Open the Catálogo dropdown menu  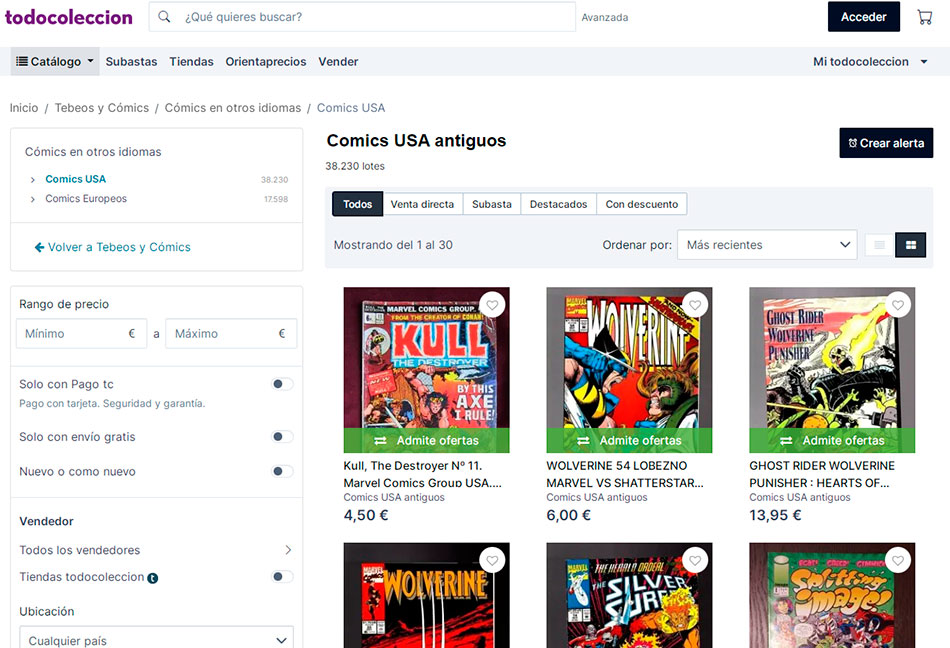(55, 61)
